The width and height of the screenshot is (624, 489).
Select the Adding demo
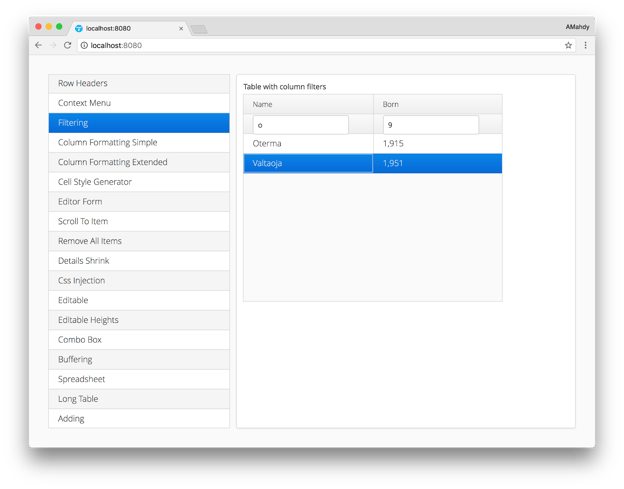(x=139, y=419)
